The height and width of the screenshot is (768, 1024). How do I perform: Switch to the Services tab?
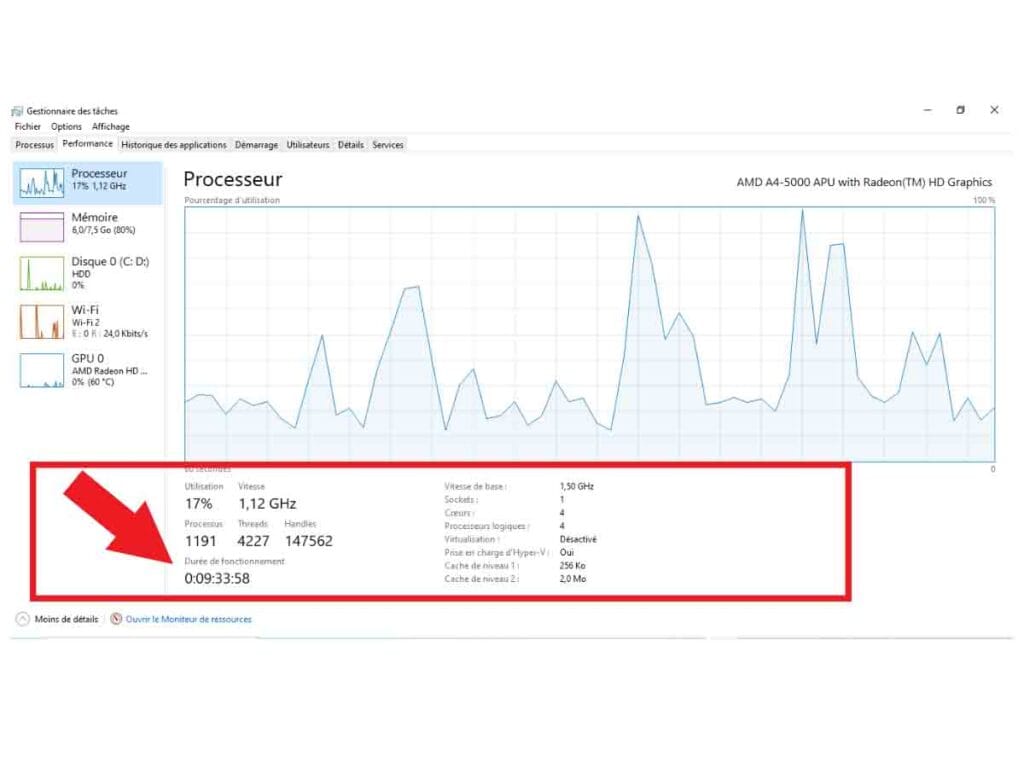pyautogui.click(x=387, y=144)
